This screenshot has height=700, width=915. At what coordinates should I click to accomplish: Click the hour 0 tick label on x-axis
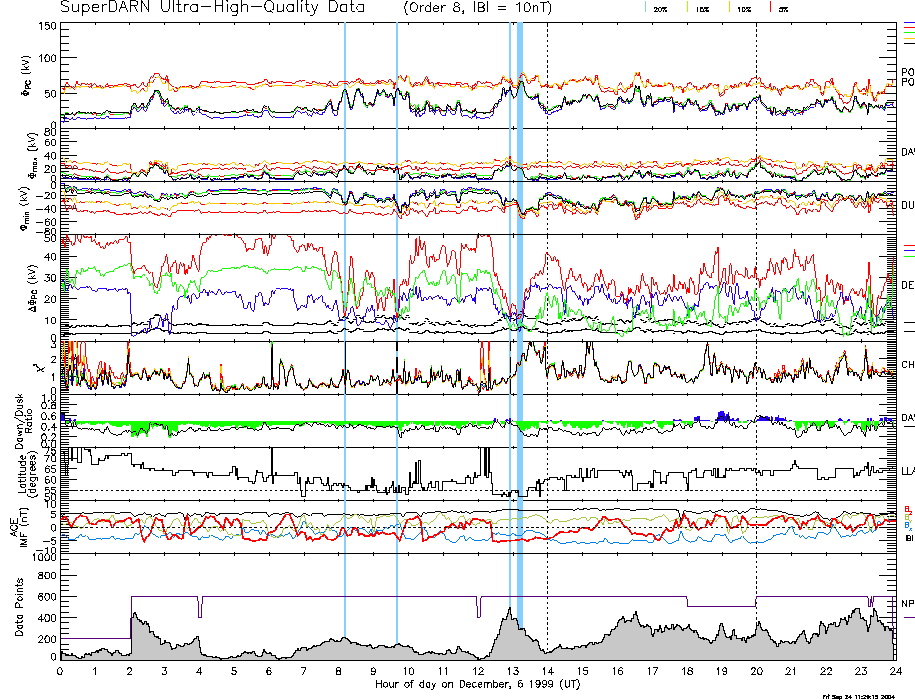61,671
